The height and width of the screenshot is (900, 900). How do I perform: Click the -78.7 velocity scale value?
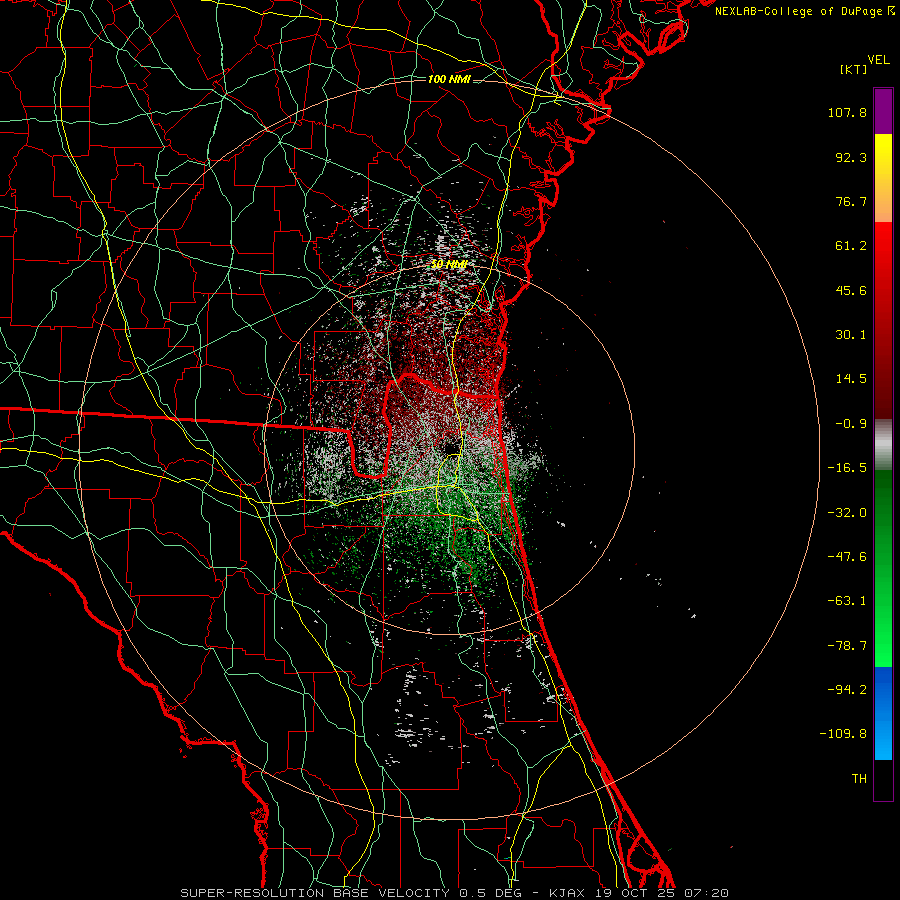[x=847, y=646]
